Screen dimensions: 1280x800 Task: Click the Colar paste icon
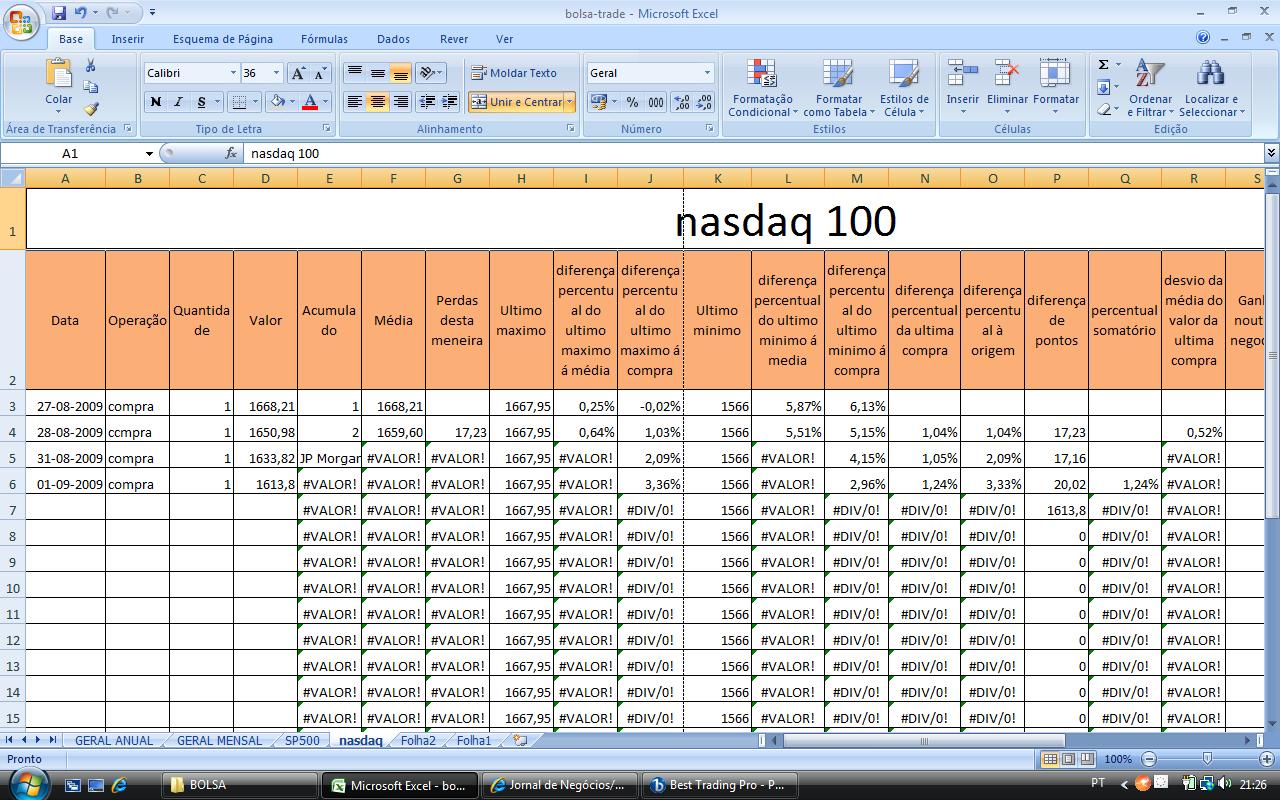pyautogui.click(x=59, y=74)
